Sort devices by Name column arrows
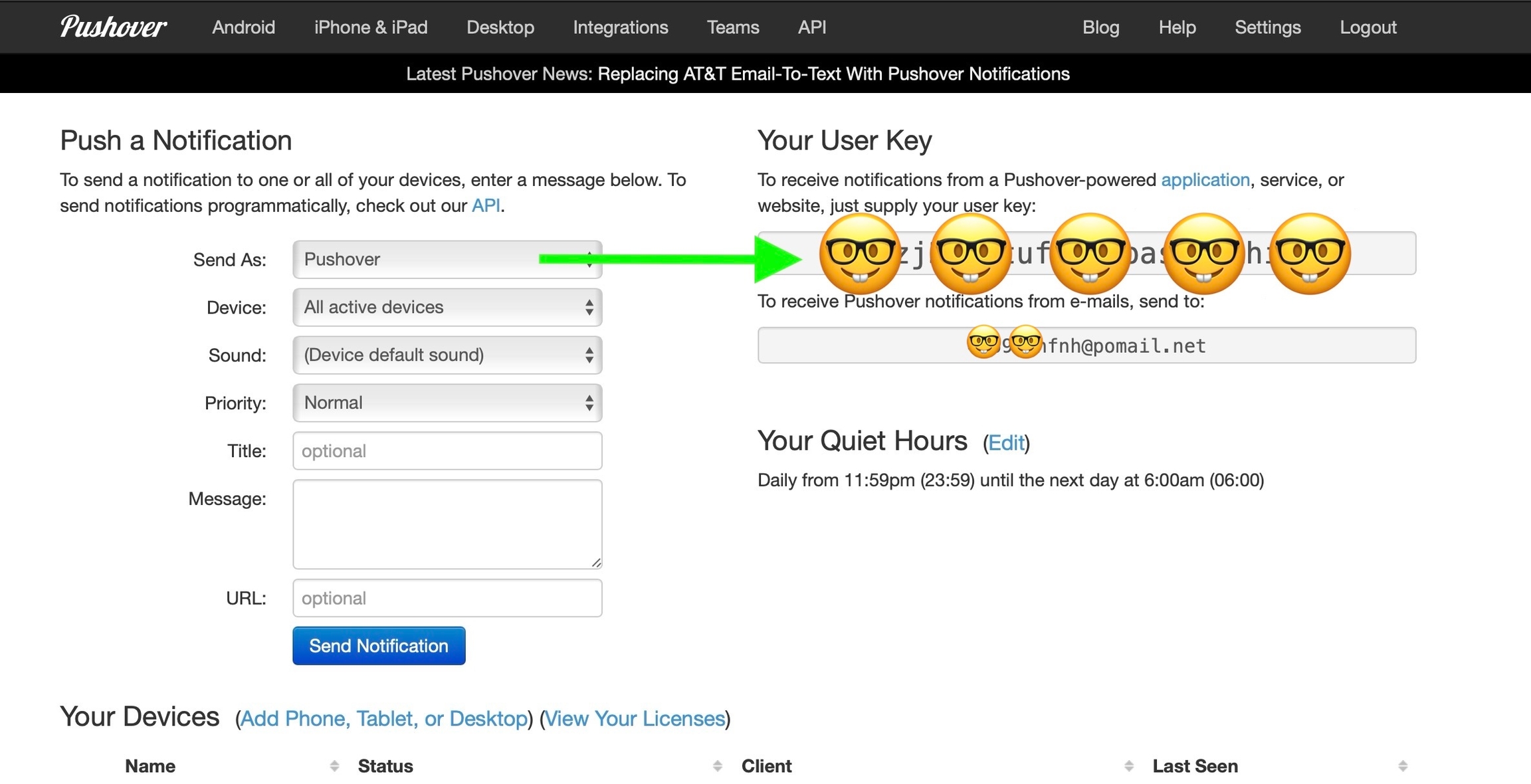Viewport: 1531px width, 784px height. [334, 766]
